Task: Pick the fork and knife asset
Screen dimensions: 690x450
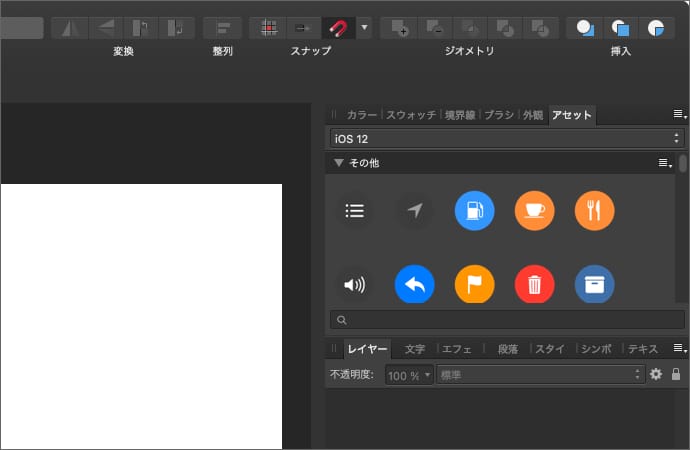Action: pos(594,210)
